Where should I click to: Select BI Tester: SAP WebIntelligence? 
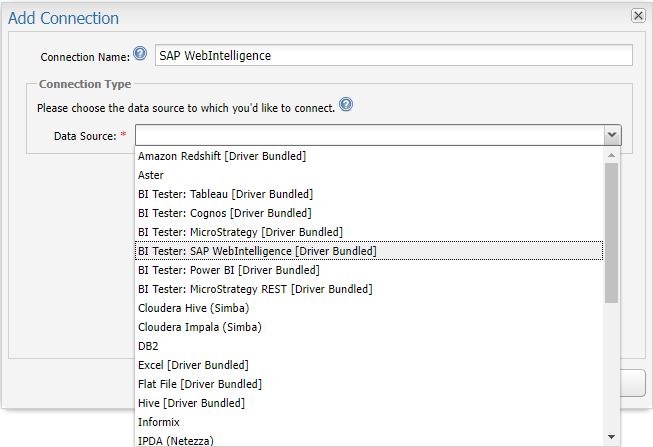(x=369, y=251)
